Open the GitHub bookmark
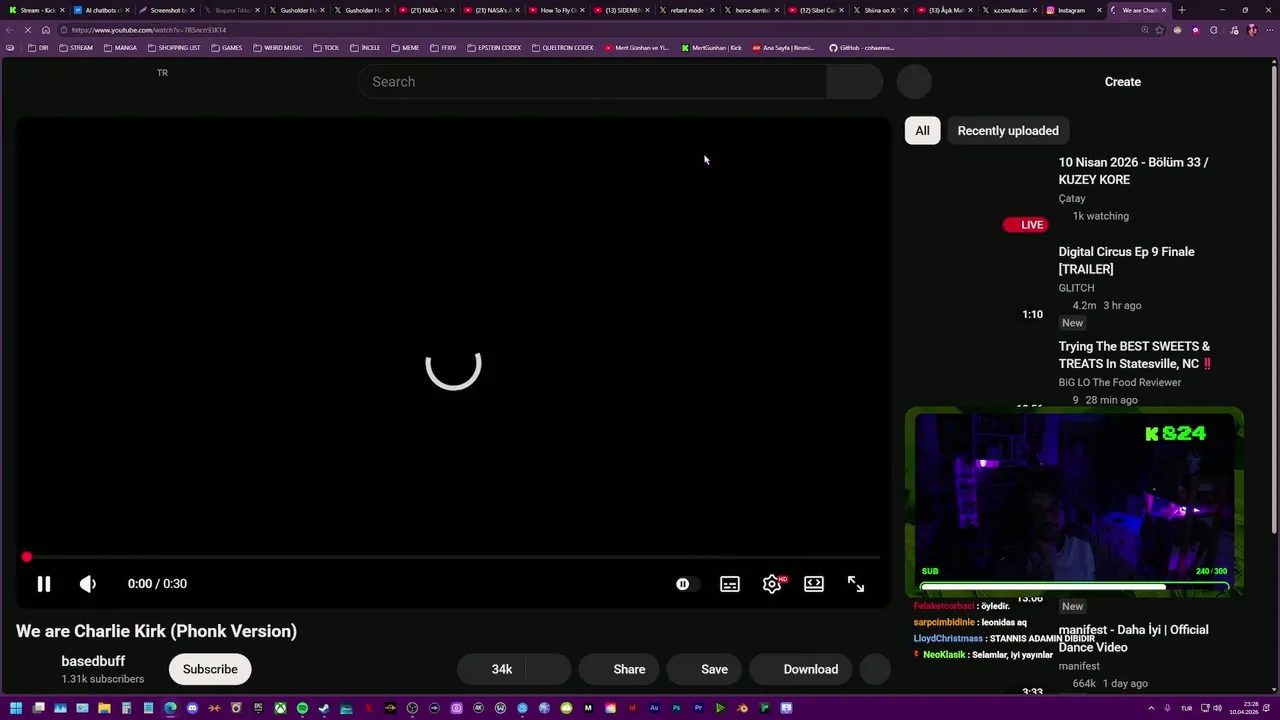 pyautogui.click(x=861, y=48)
